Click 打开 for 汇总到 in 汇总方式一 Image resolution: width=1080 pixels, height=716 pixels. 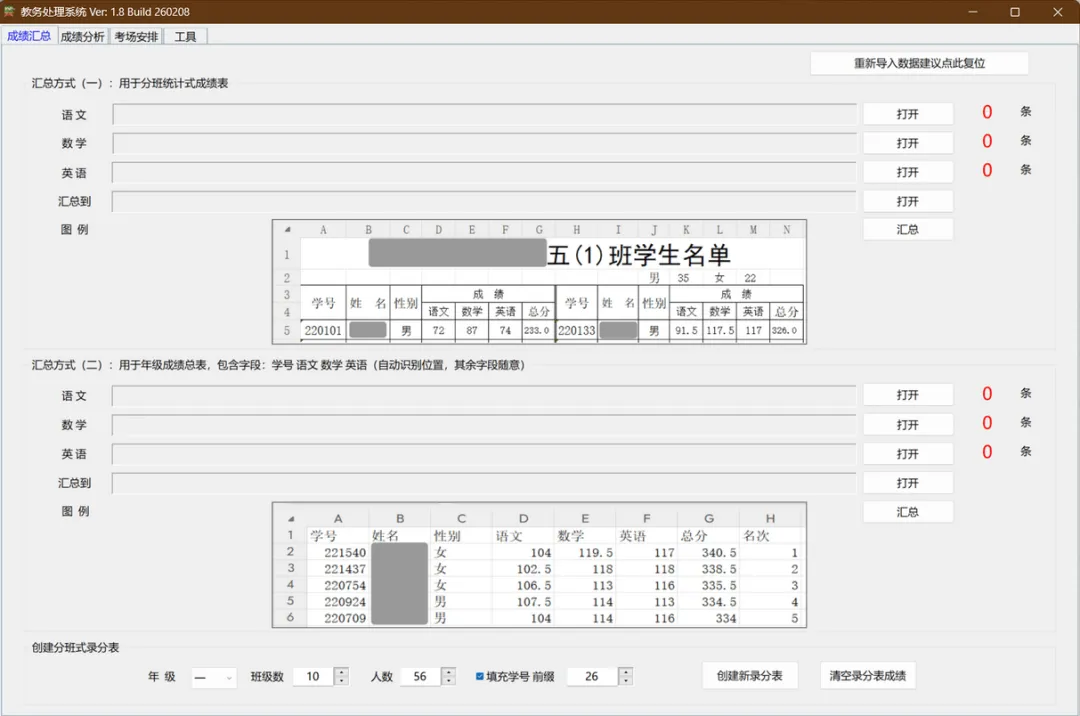click(908, 201)
